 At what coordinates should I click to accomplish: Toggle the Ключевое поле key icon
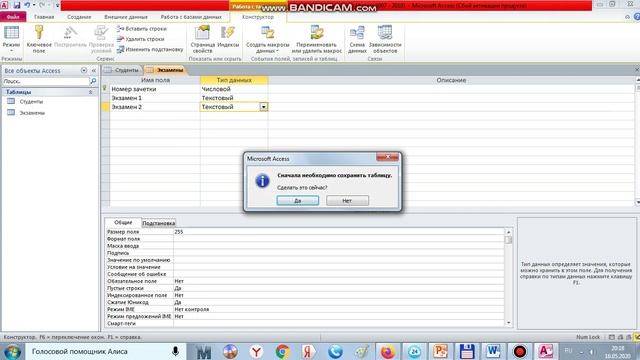point(39,40)
